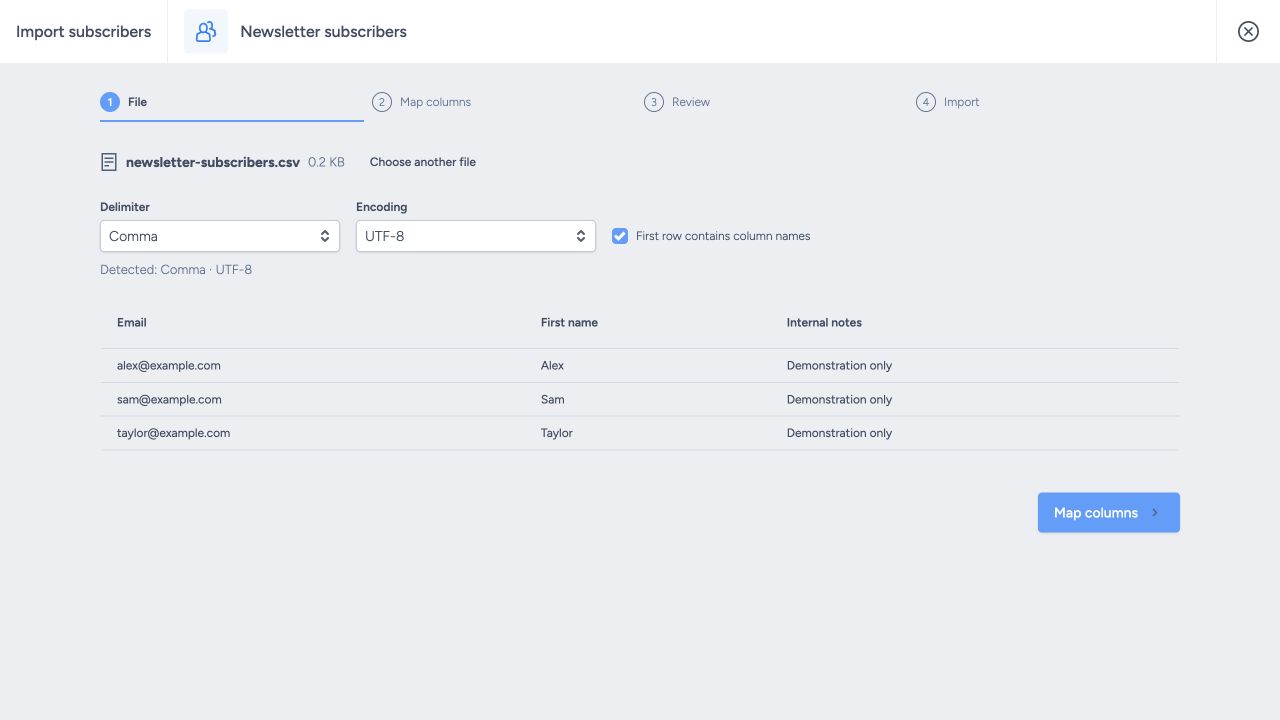The height and width of the screenshot is (720, 1280).
Task: Click the First name column header
Action: (569, 323)
